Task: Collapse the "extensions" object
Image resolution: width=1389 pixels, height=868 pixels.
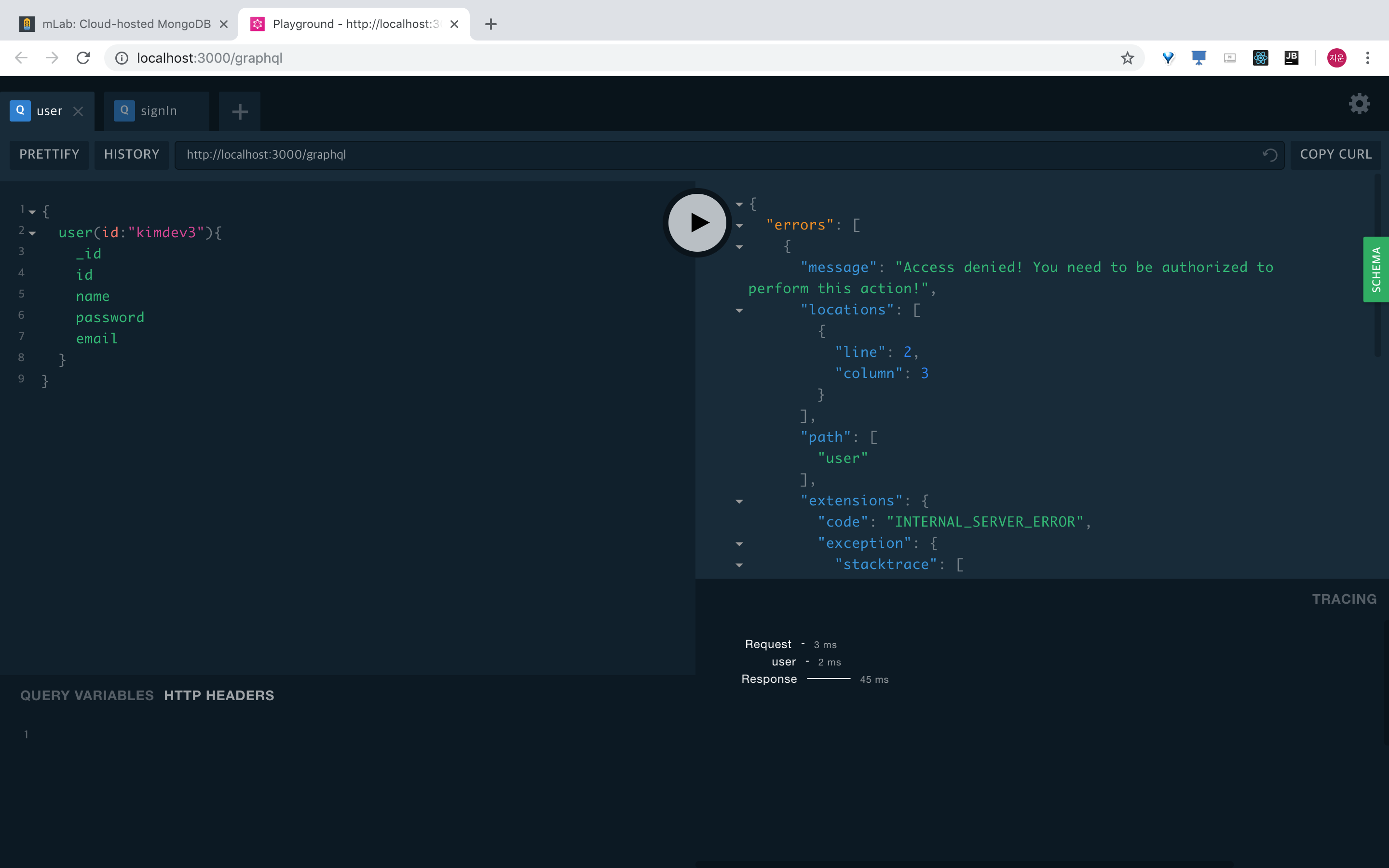Action: (739, 502)
